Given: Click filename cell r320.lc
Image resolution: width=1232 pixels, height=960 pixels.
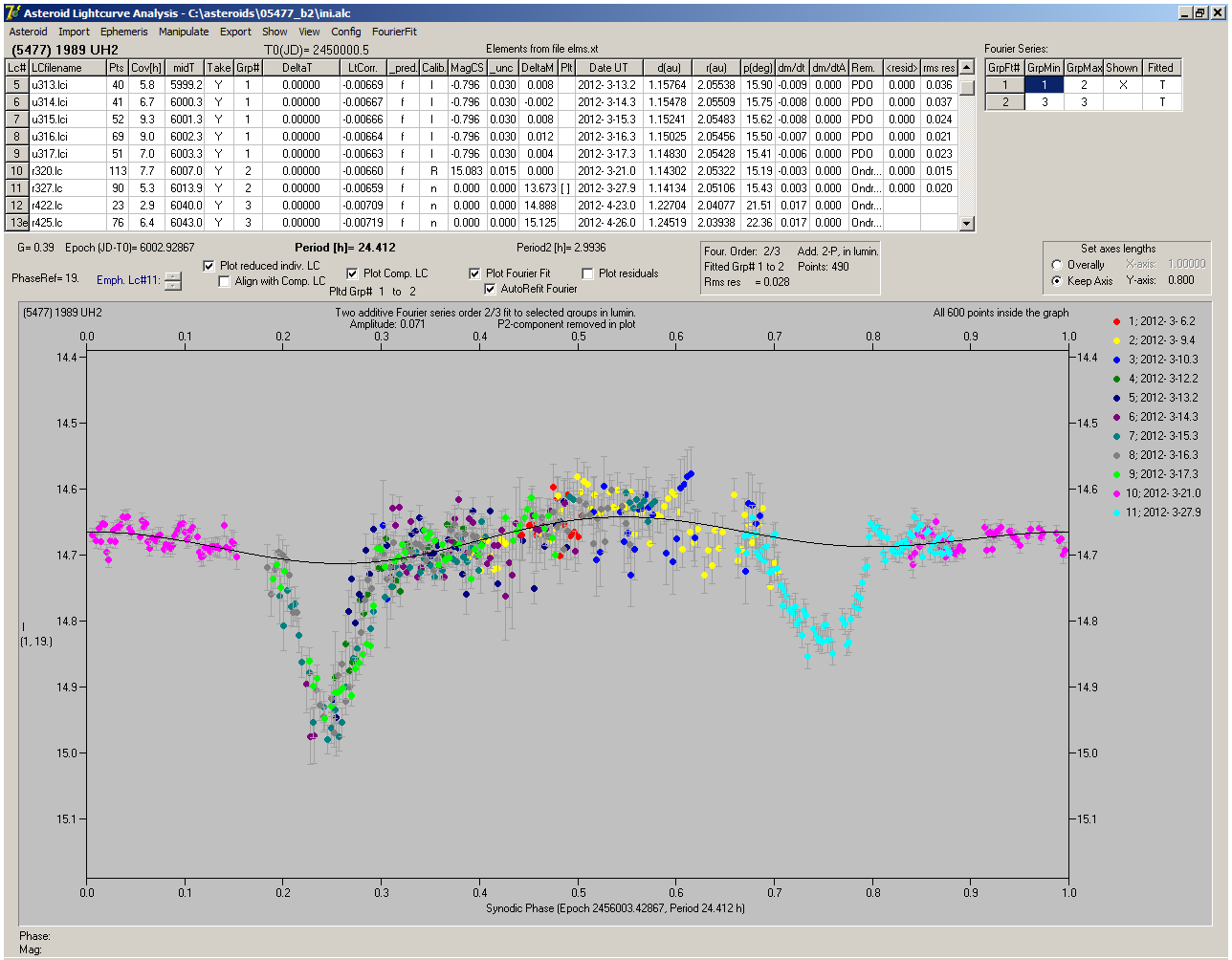Looking at the screenshot, I should (67, 171).
